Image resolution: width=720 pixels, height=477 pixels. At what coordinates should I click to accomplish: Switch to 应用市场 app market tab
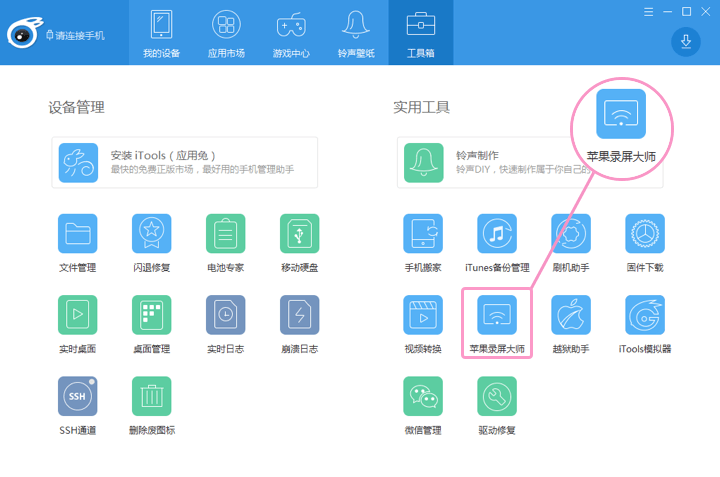pyautogui.click(x=225, y=33)
